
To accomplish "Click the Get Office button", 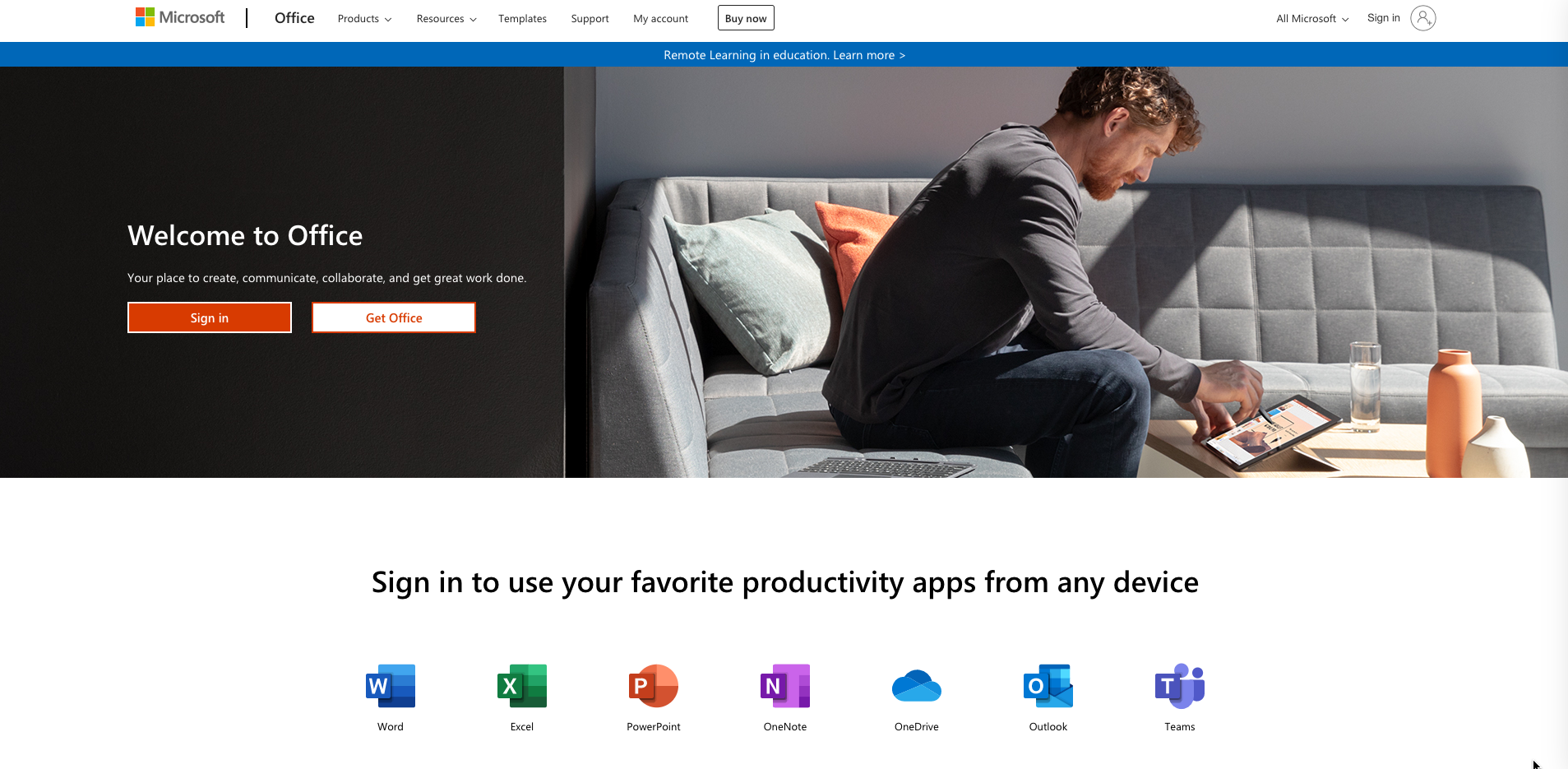I will click(x=393, y=317).
